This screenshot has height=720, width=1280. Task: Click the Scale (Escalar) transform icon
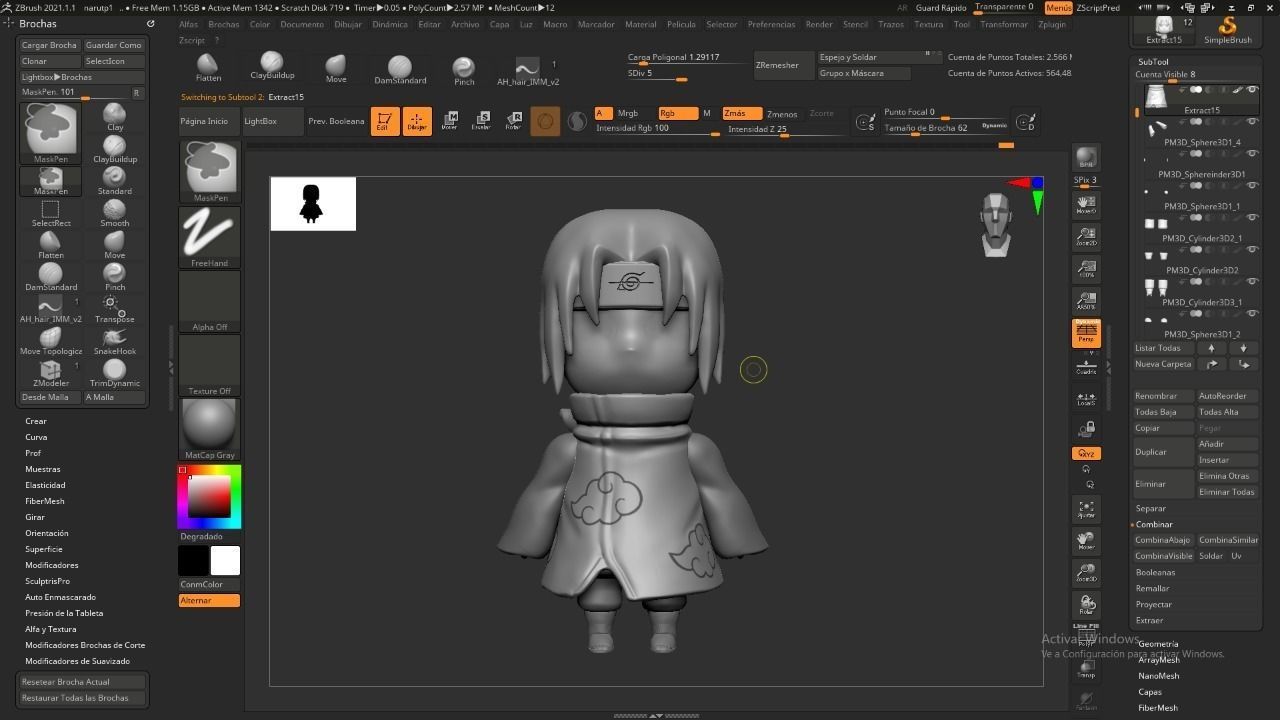pyautogui.click(x=481, y=121)
